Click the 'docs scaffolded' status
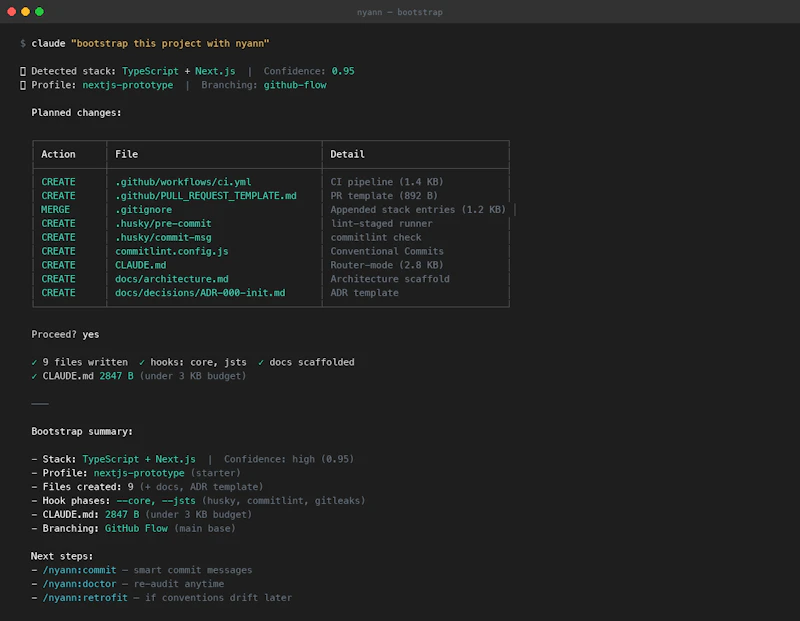Image resolution: width=800 pixels, height=621 pixels. click(312, 362)
